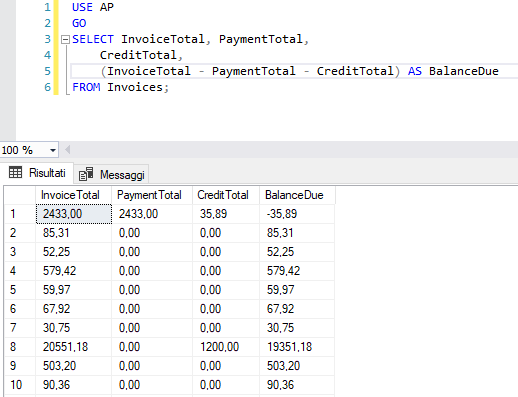This screenshot has height=397, width=518.
Task: Select PaymentTotal cell 2433,00 in row 1
Action: 152,214
